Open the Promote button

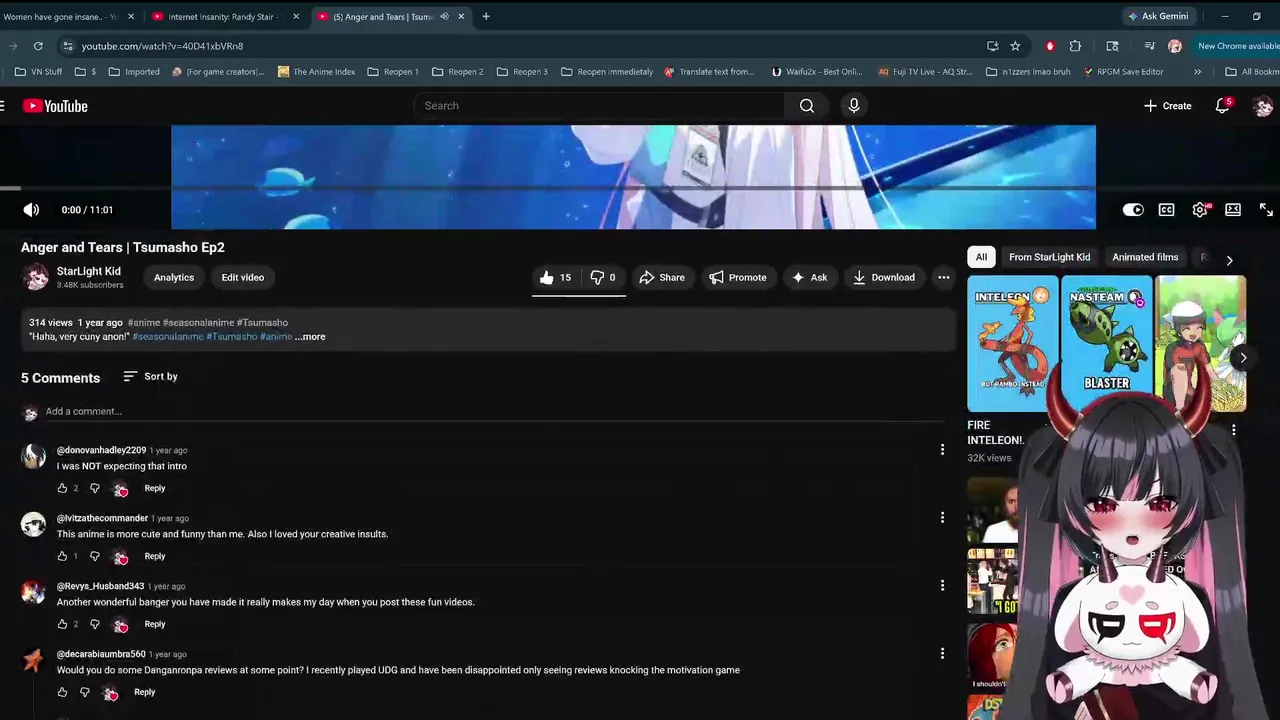(x=737, y=278)
